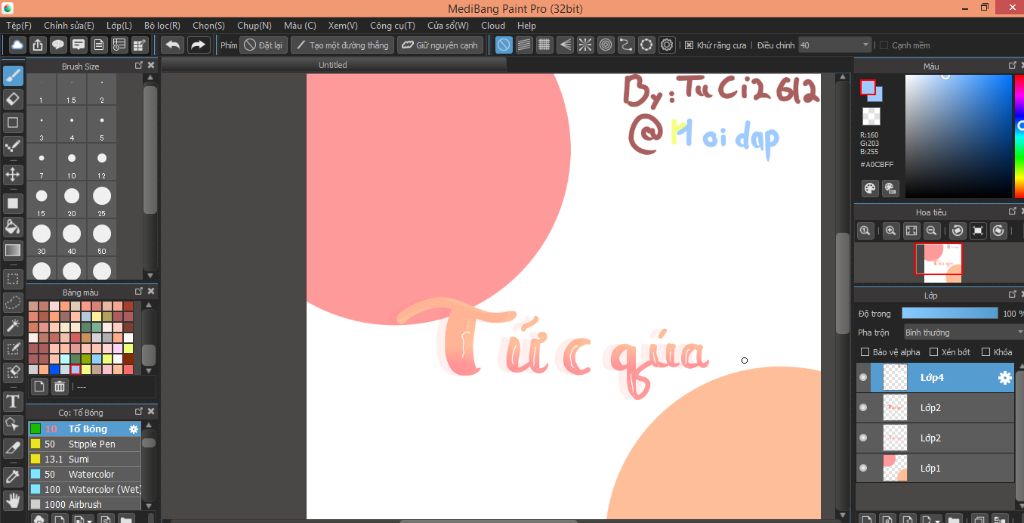This screenshot has width=1024, height=523.
Task: Enable concentric circle snap guide
Action: point(605,45)
